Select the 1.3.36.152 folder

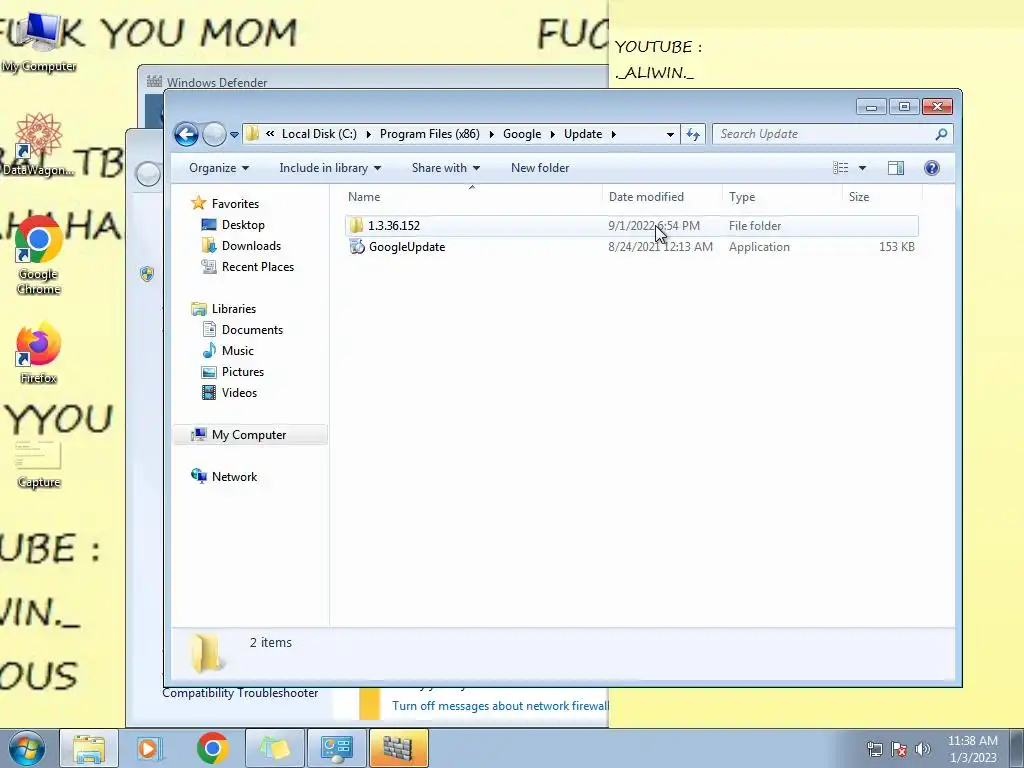click(x=632, y=226)
